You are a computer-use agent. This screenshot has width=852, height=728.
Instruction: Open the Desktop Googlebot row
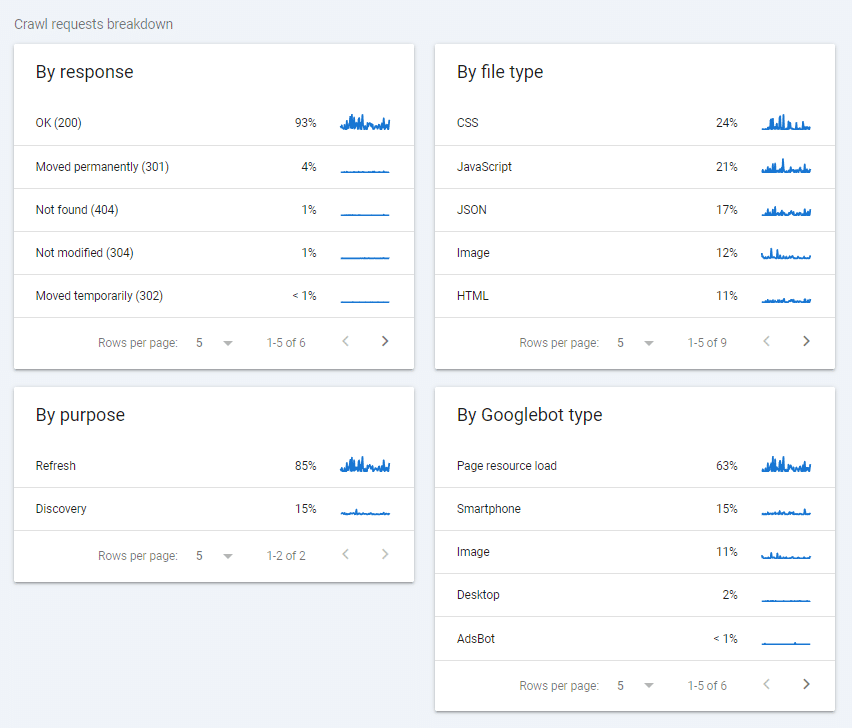635,595
